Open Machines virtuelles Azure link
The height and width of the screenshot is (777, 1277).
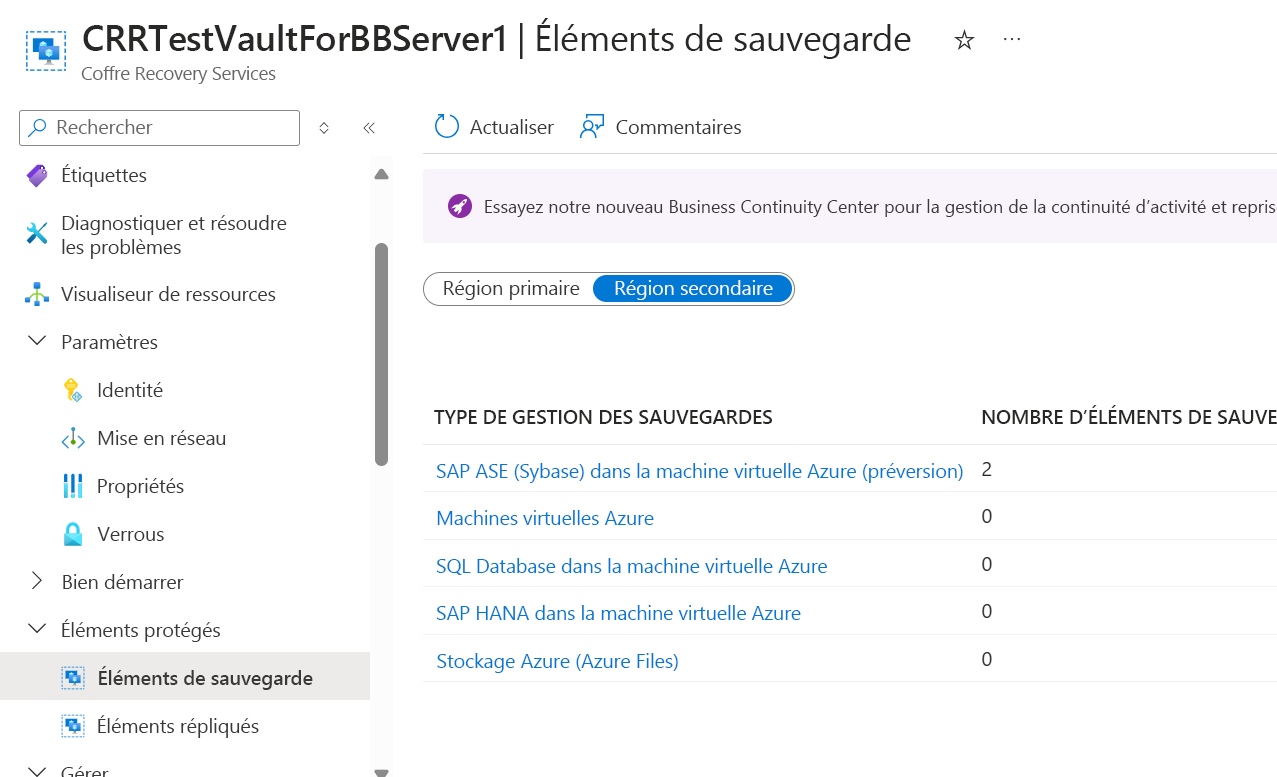(545, 518)
